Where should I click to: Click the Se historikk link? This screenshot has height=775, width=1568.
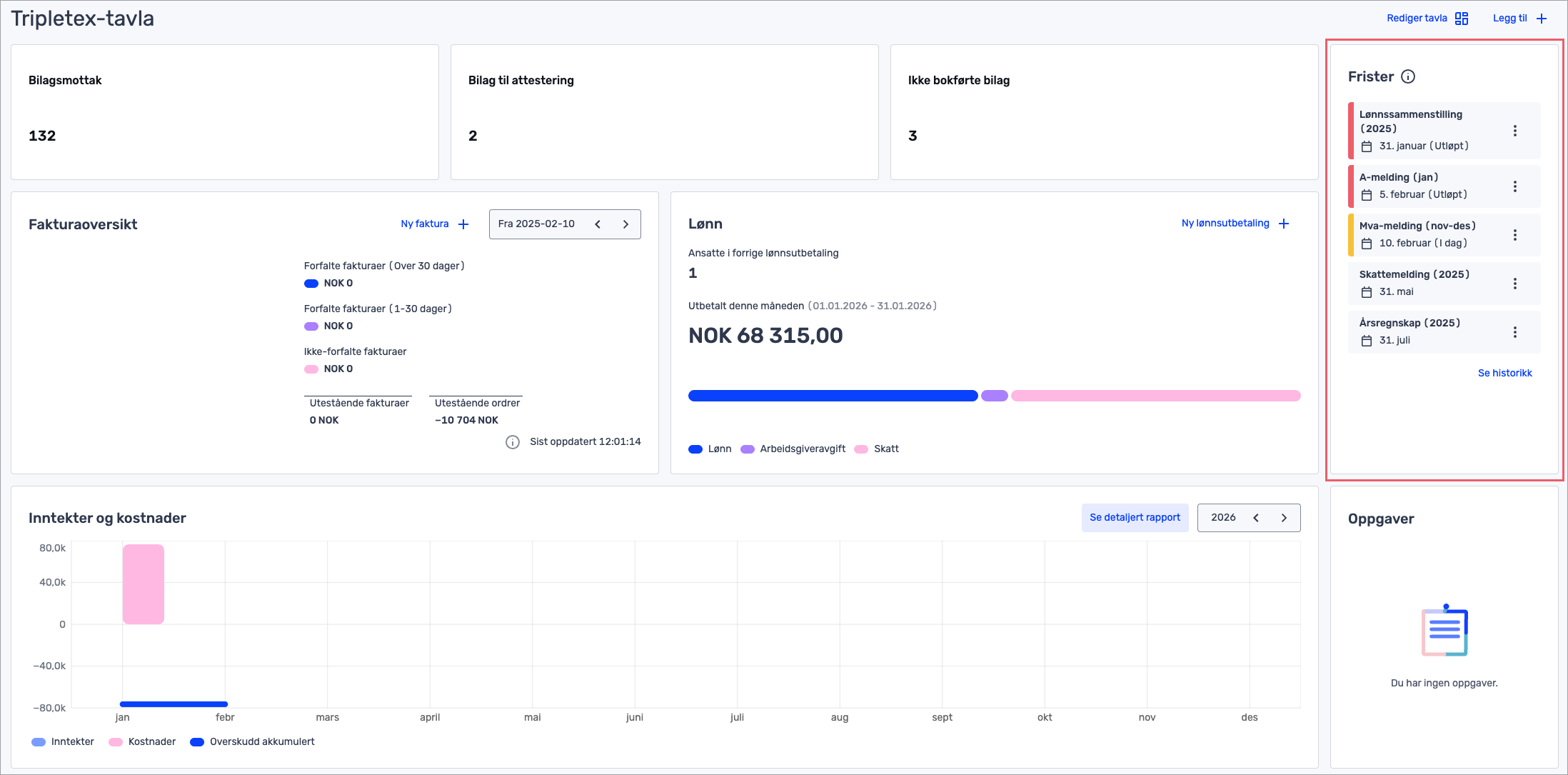[1504, 373]
